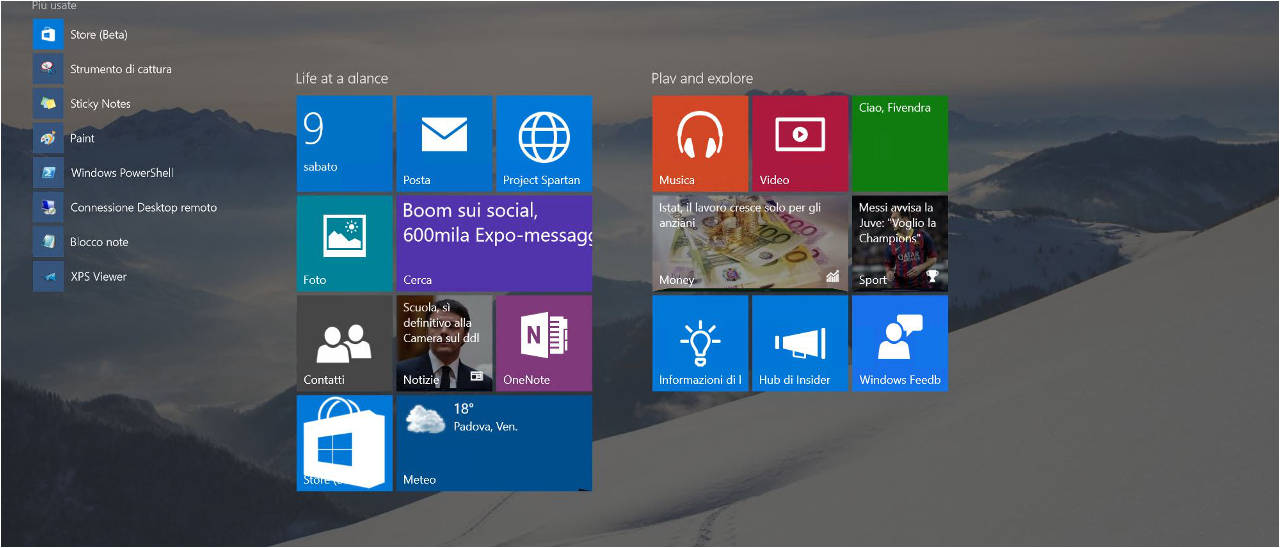Click the Windows PowerShell label text
The width and height of the screenshot is (1280, 548).
122,173
